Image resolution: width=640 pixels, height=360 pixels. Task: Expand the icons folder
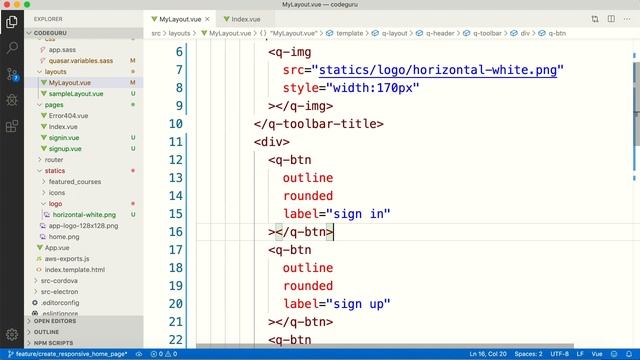click(x=84, y=193)
